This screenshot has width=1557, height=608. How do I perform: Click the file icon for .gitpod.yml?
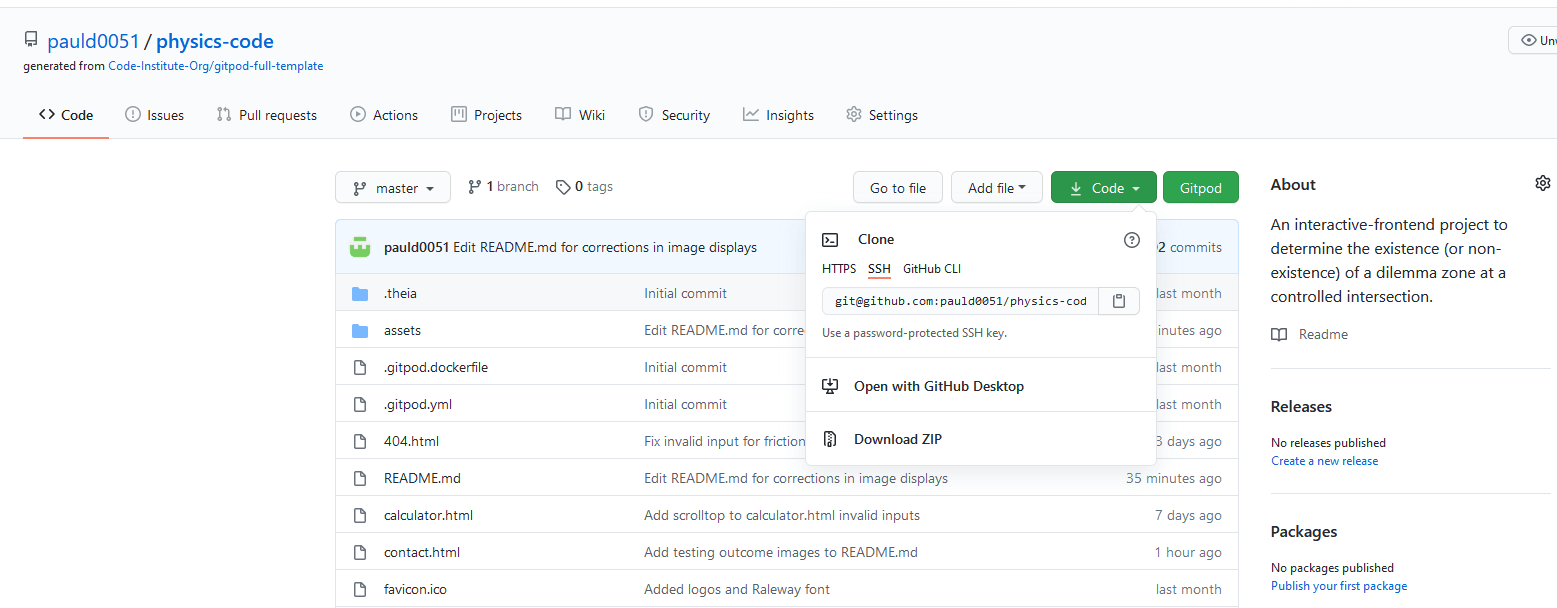click(x=360, y=405)
